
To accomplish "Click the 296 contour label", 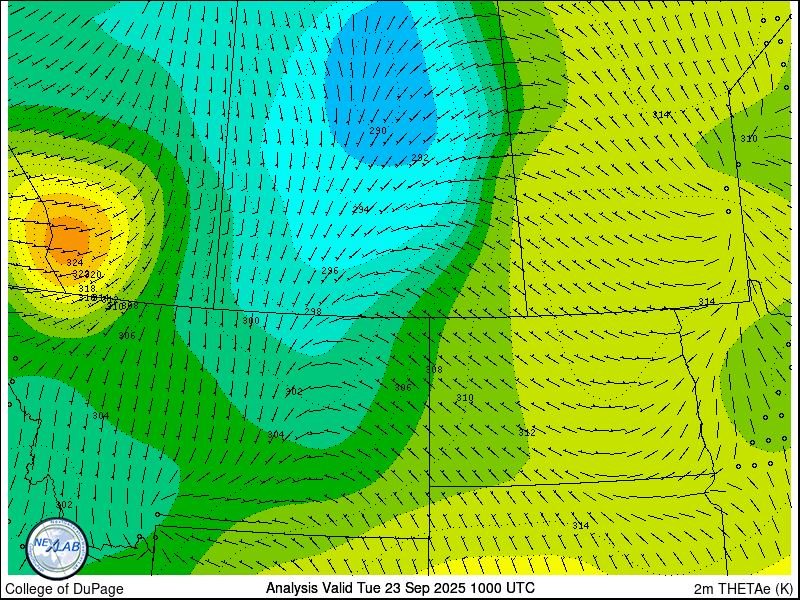I will click(330, 270).
